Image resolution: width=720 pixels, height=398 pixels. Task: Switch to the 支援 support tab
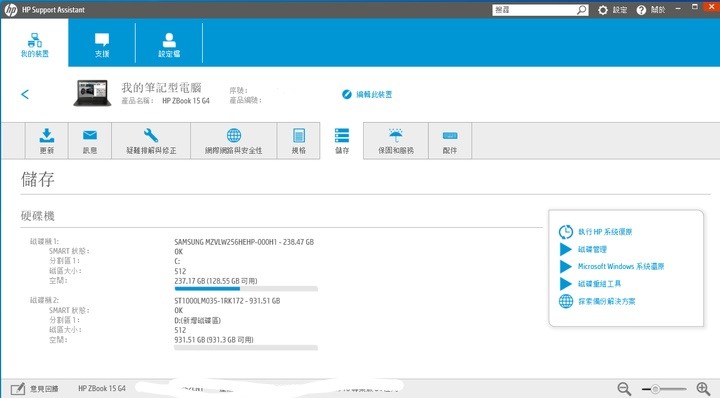[x=102, y=45]
